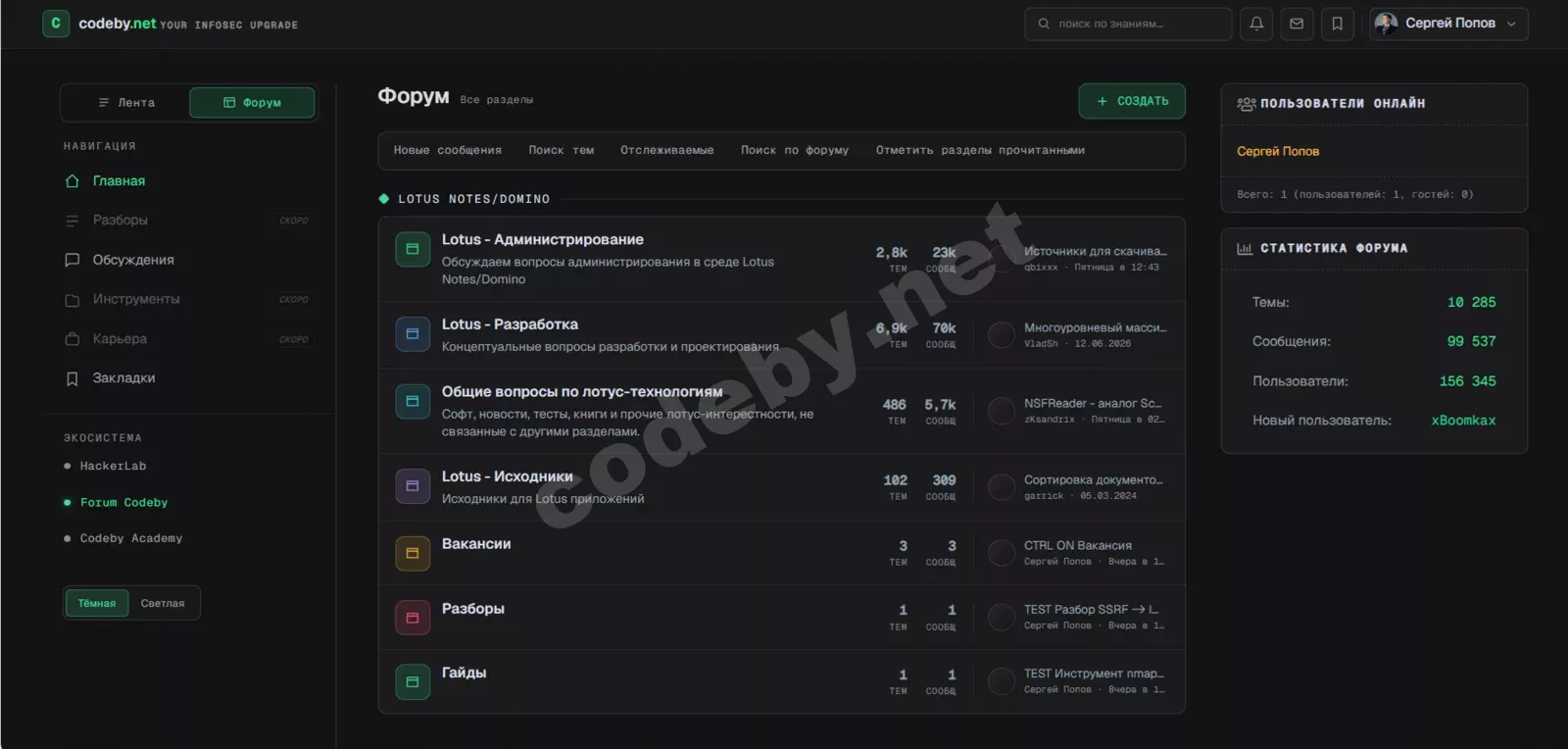Click avatar beside NSFReader post
This screenshot has width=1568, height=749.
[x=1002, y=411]
